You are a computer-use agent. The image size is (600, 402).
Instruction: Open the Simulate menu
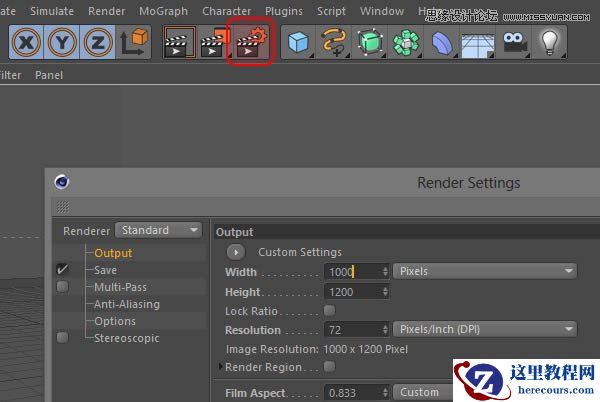(52, 11)
